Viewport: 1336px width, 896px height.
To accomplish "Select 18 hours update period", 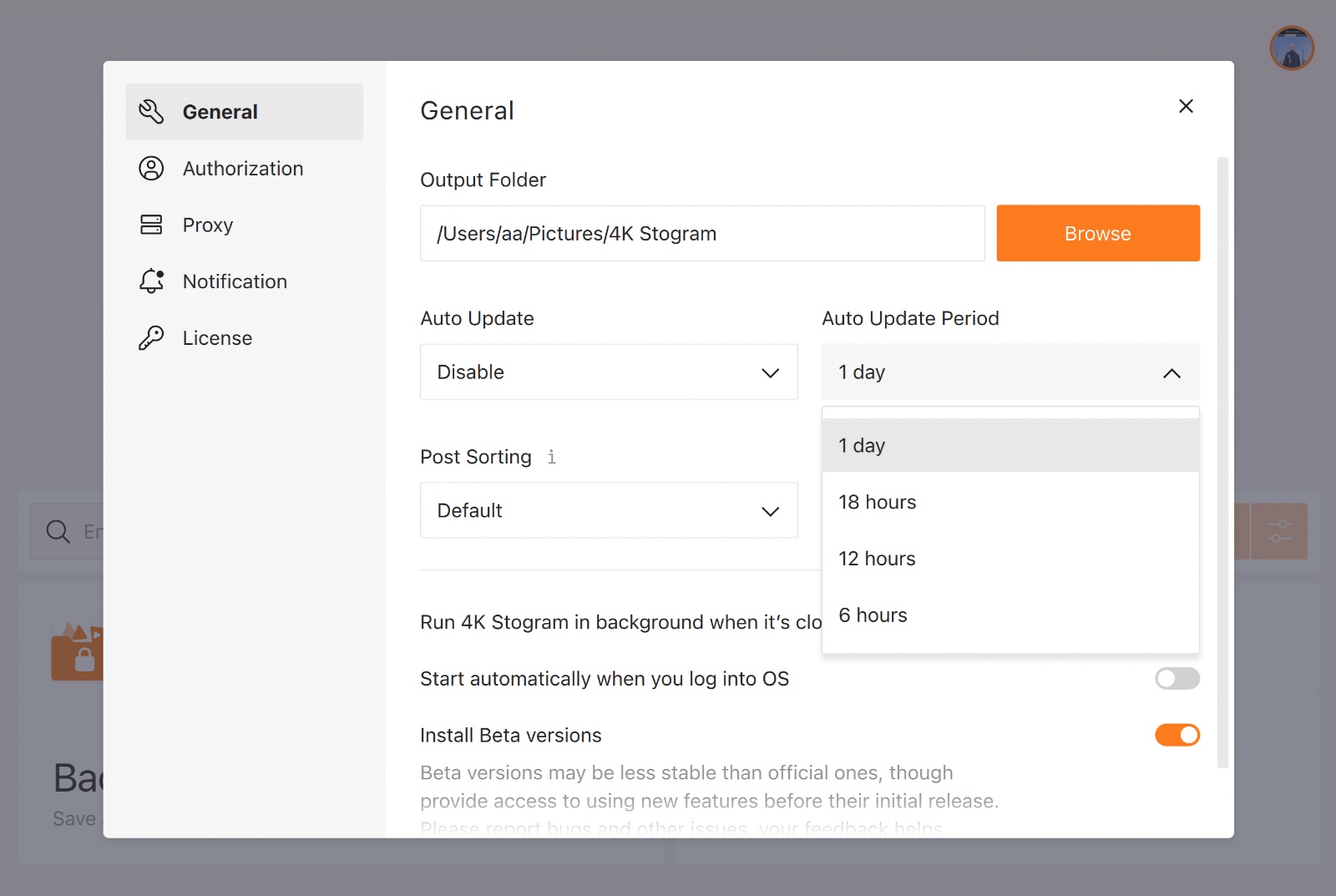I will [1010, 502].
